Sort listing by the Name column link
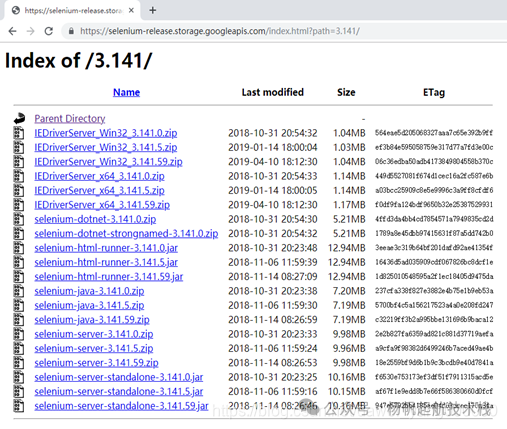Image resolution: width=507 pixels, height=429 pixels. pyautogui.click(x=126, y=92)
